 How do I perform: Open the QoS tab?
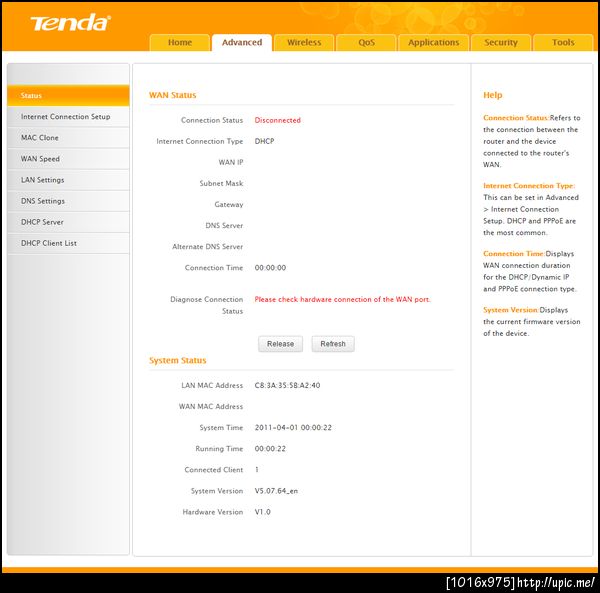click(366, 42)
